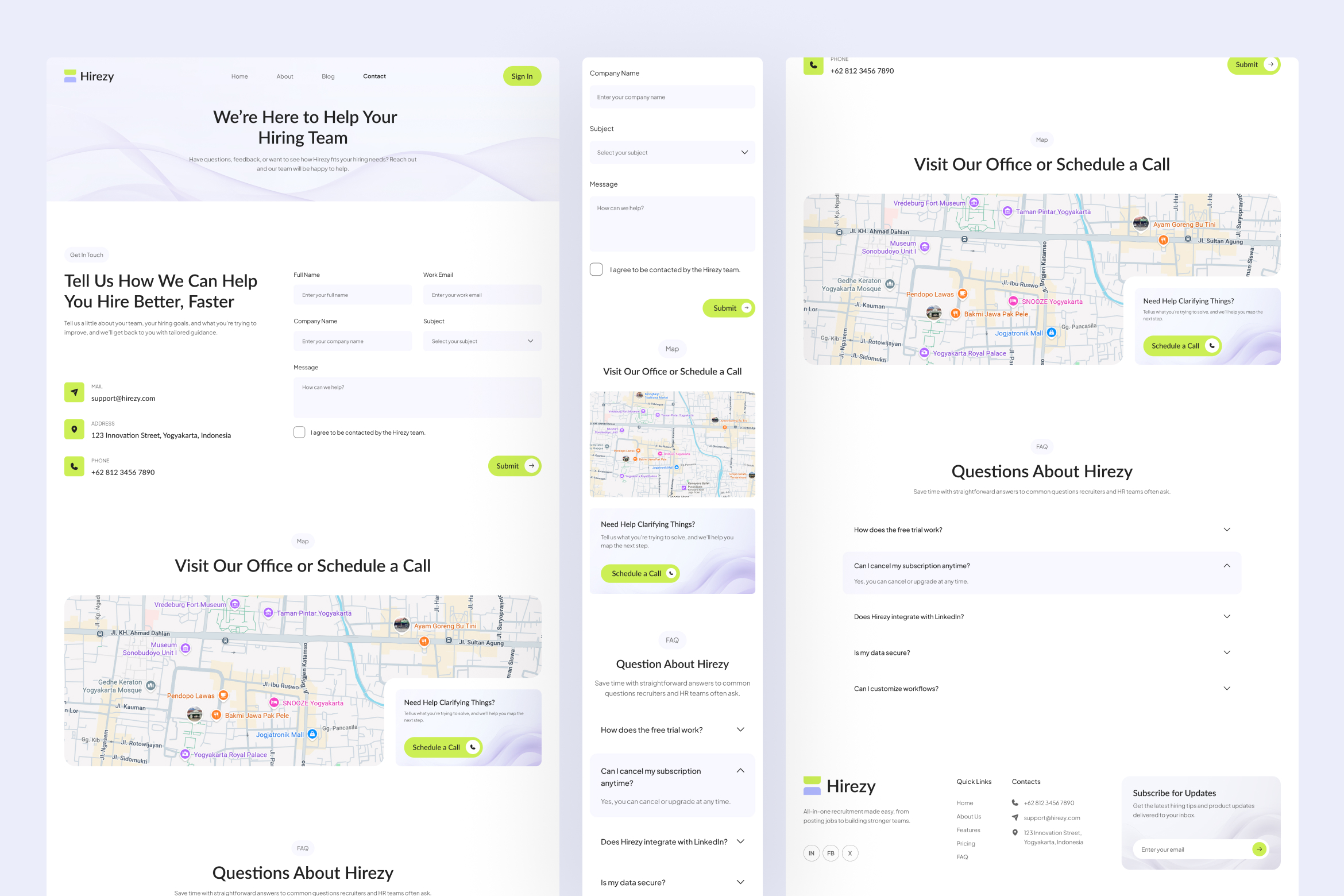1344x896 pixels.
Task: Click the green phone icon in desktop contact list
Action: 74,466
